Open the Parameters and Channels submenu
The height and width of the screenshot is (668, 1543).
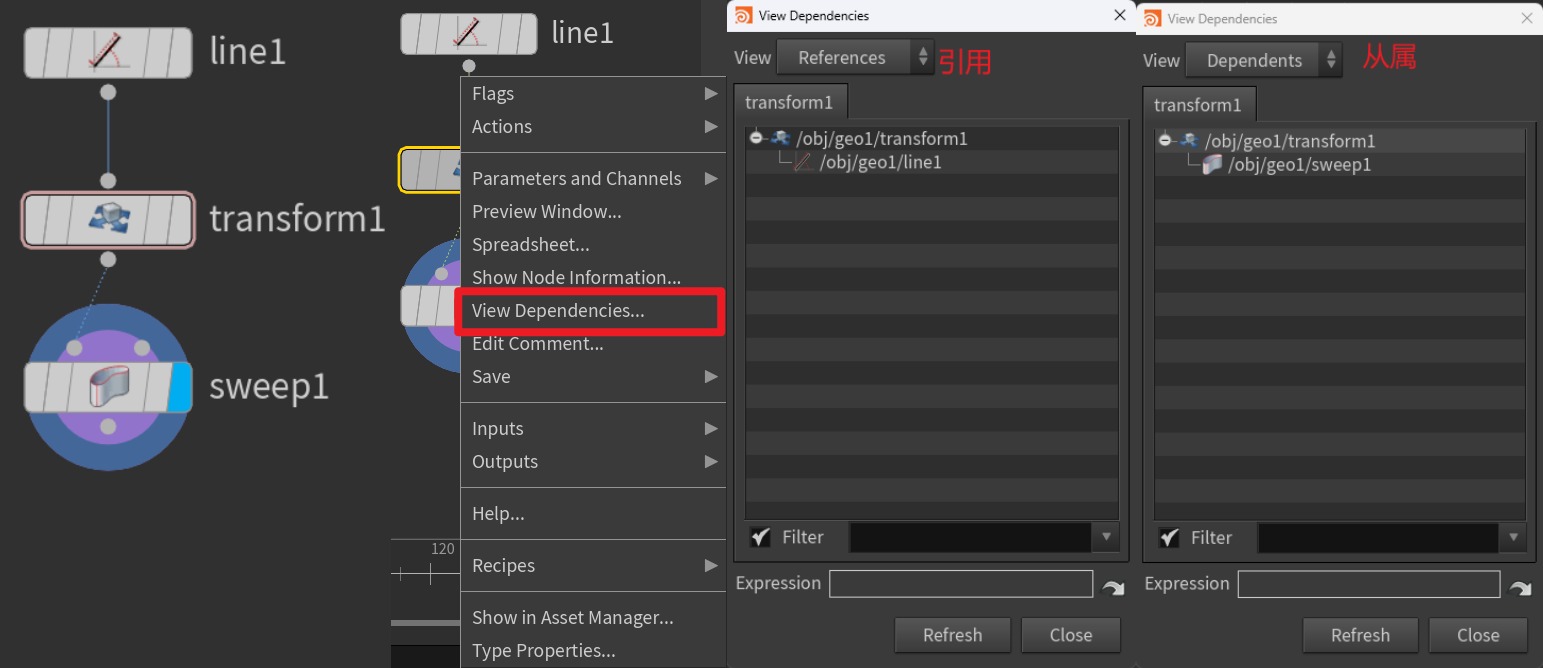tap(590, 179)
